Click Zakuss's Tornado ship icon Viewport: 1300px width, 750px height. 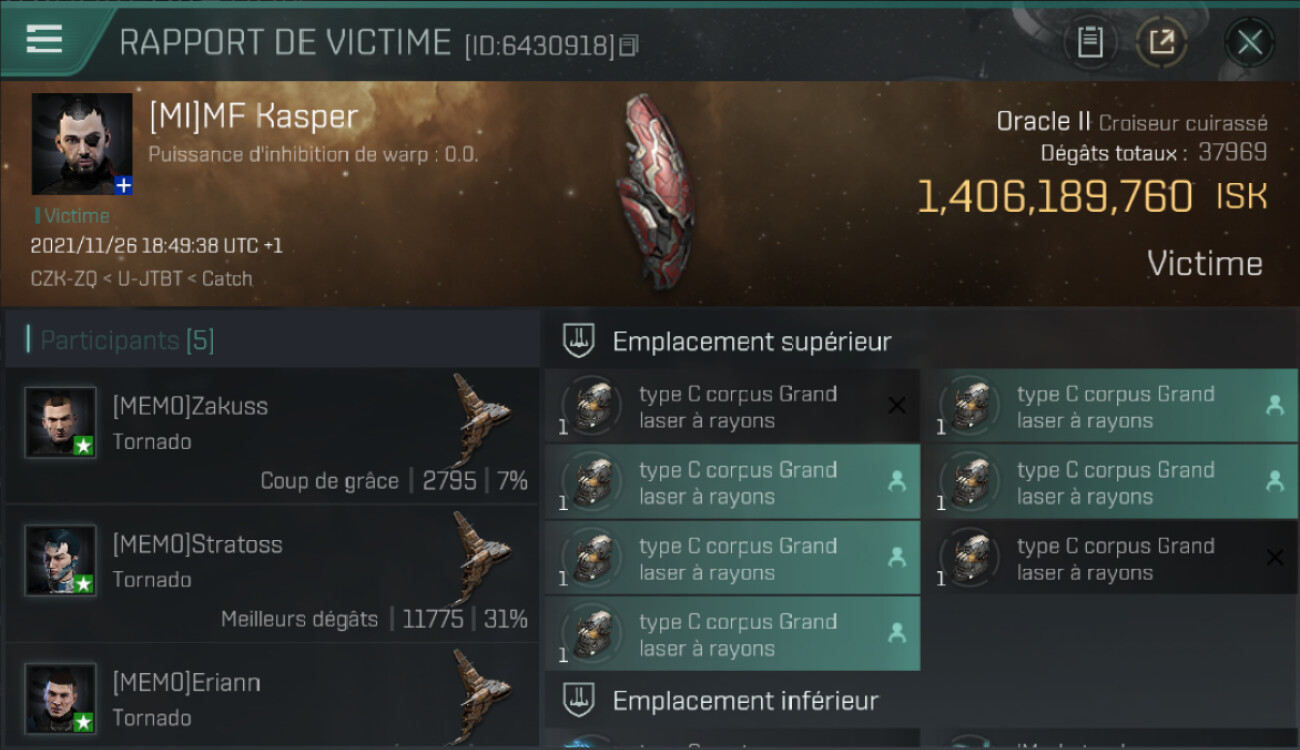pos(480,407)
